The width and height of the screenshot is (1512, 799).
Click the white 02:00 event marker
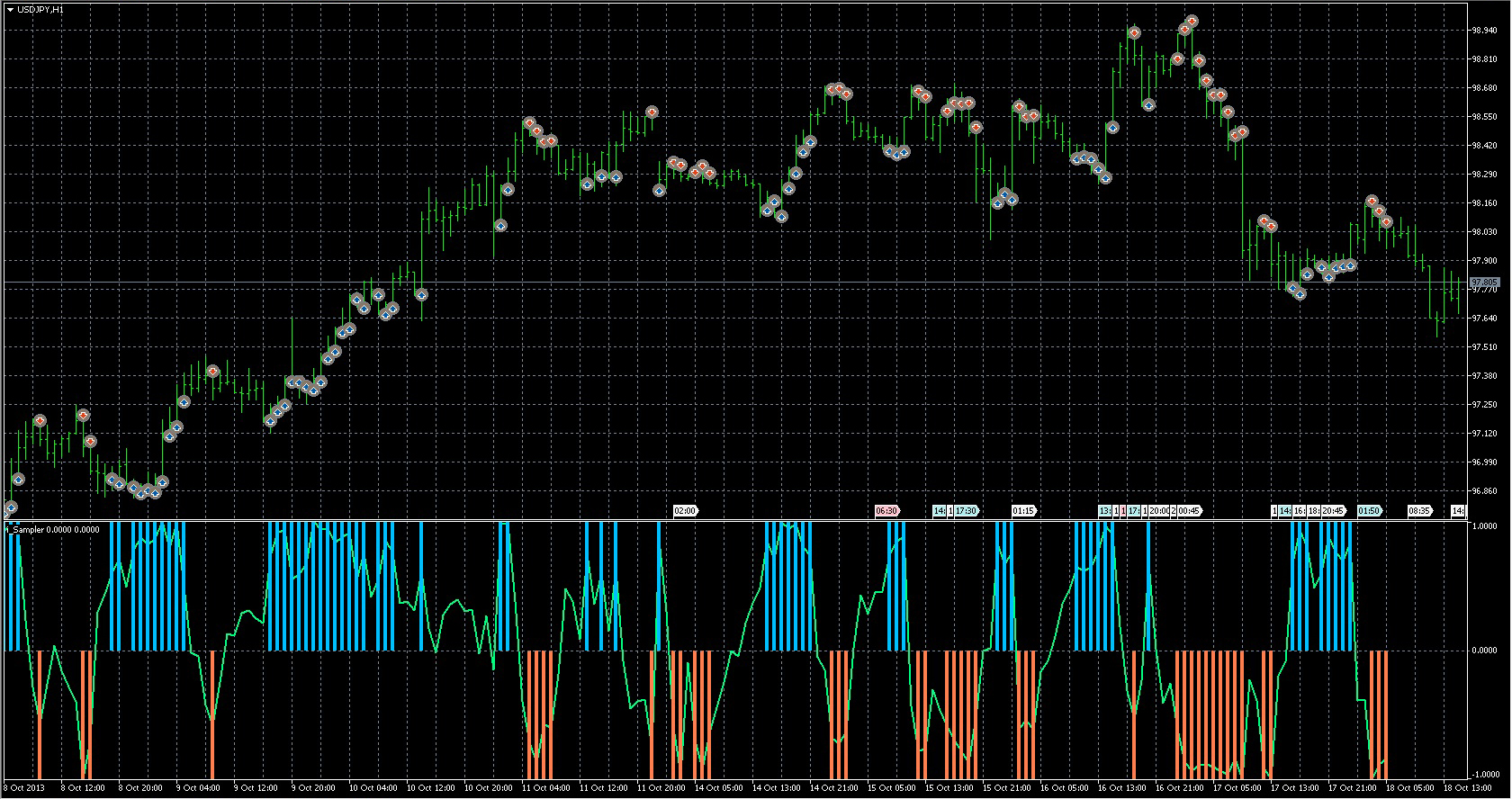685,511
